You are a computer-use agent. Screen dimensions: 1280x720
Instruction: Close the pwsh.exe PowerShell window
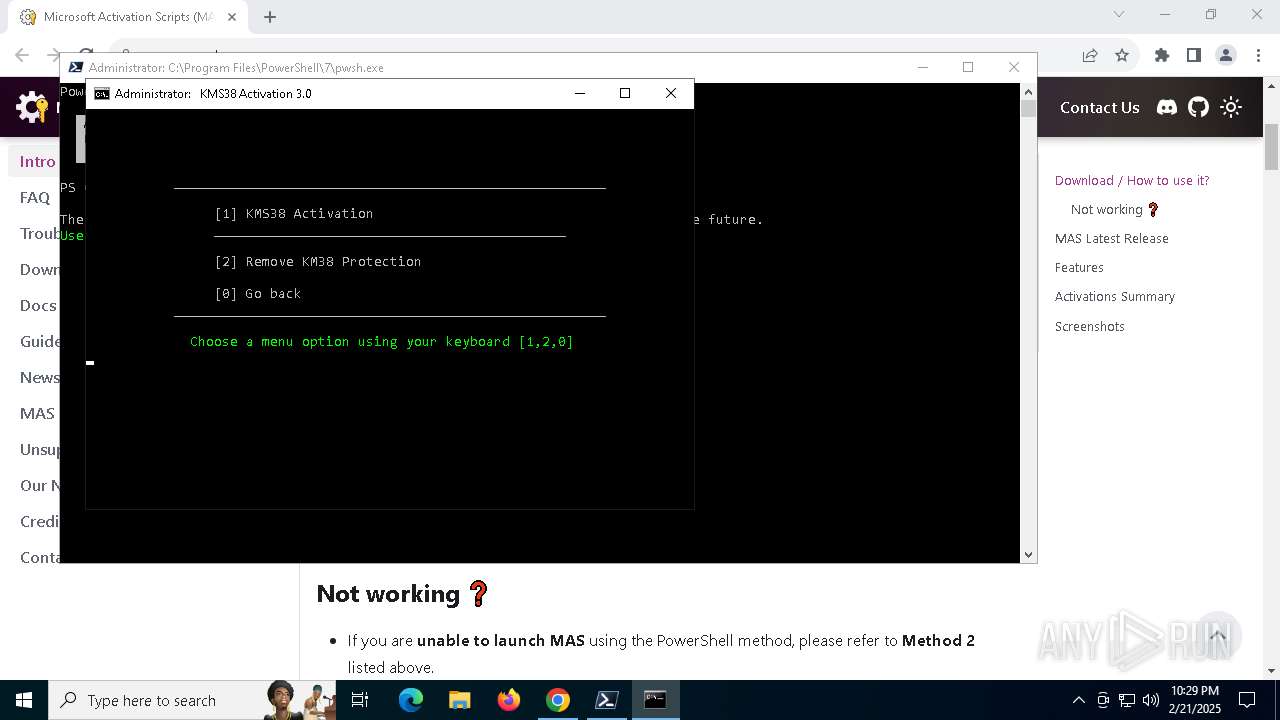coord(1014,67)
